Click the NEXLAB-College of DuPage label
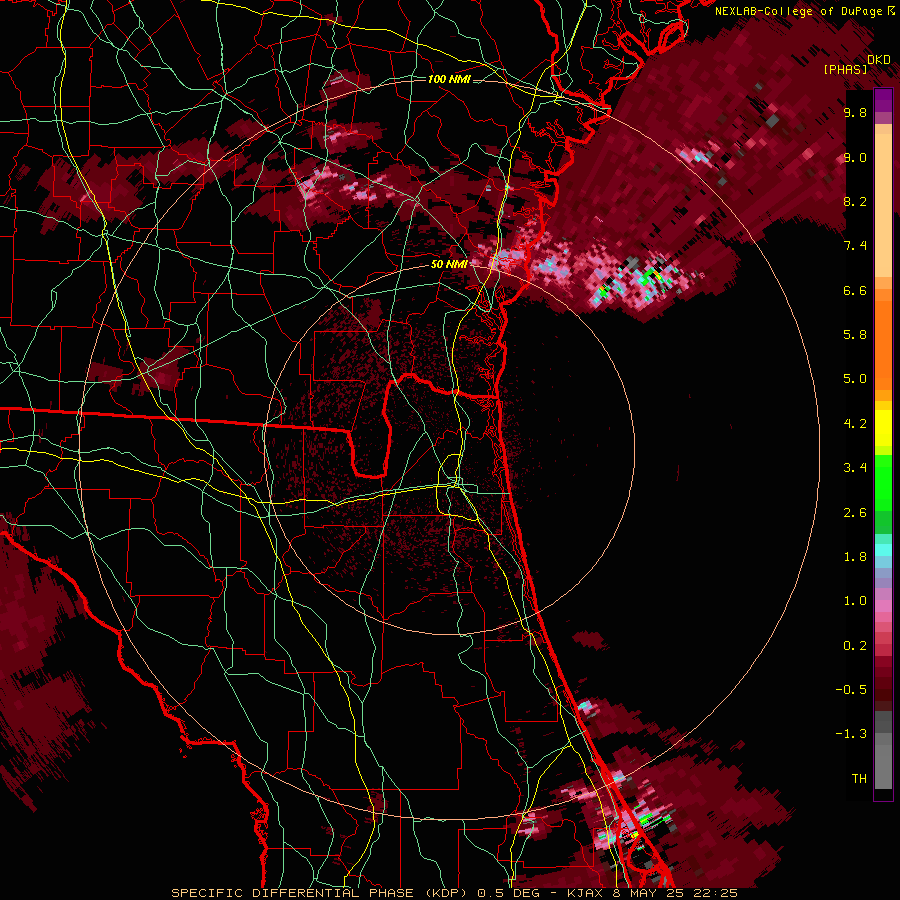The width and height of the screenshot is (900, 900). click(798, 11)
